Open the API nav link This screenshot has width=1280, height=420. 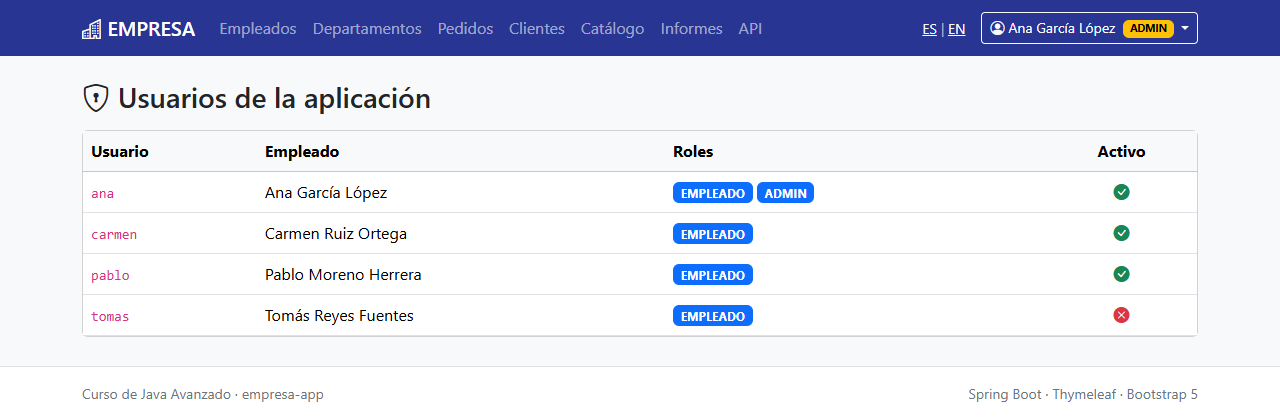(750, 29)
